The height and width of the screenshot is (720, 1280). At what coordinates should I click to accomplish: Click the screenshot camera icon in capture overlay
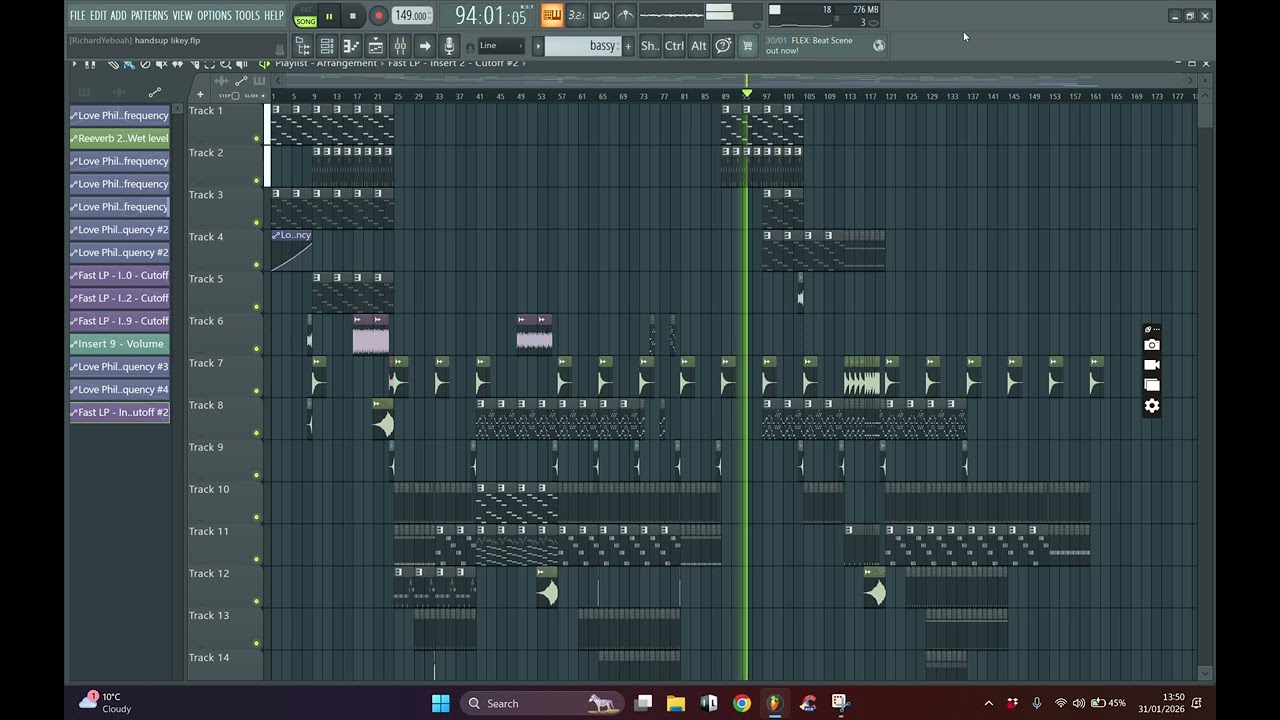click(1152, 345)
